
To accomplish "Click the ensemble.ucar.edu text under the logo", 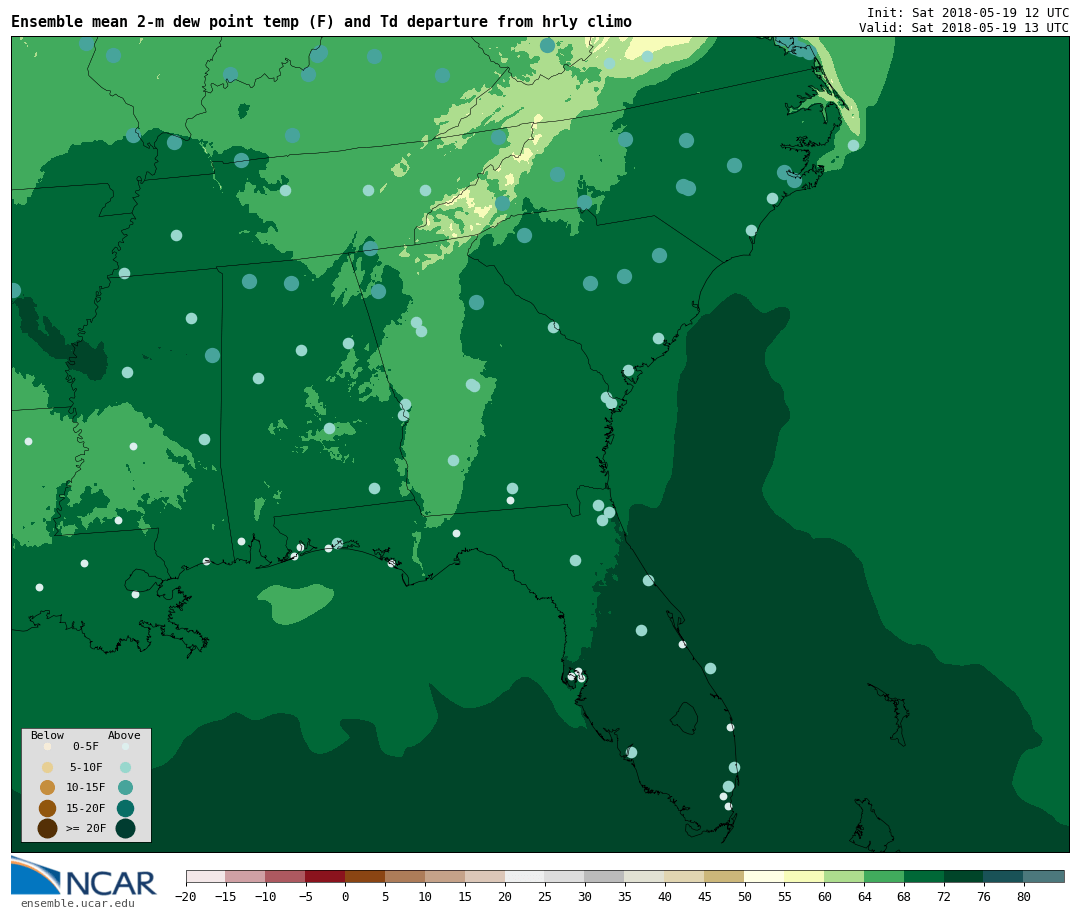I will coord(78,903).
